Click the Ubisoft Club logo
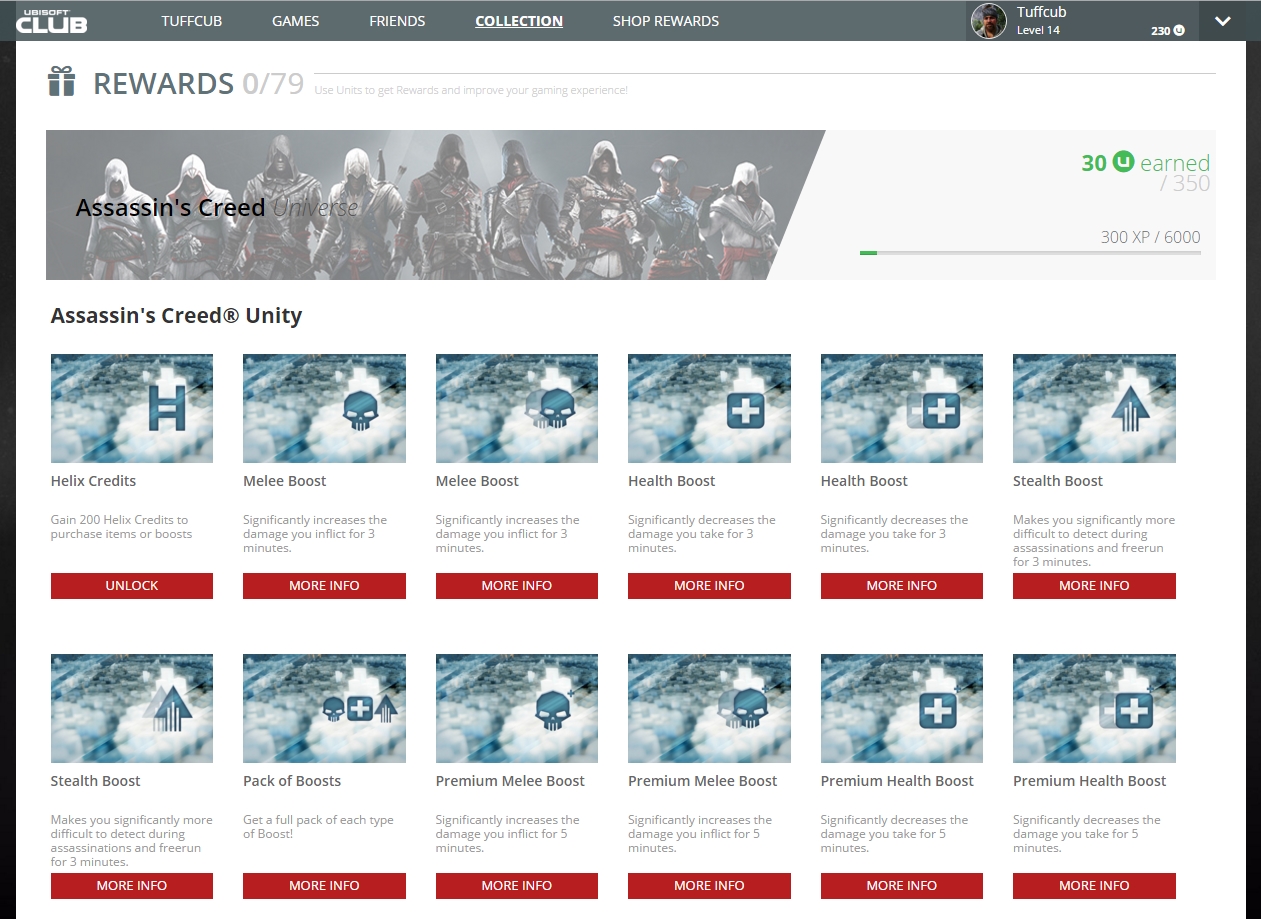The image size is (1261, 919). tap(51, 20)
